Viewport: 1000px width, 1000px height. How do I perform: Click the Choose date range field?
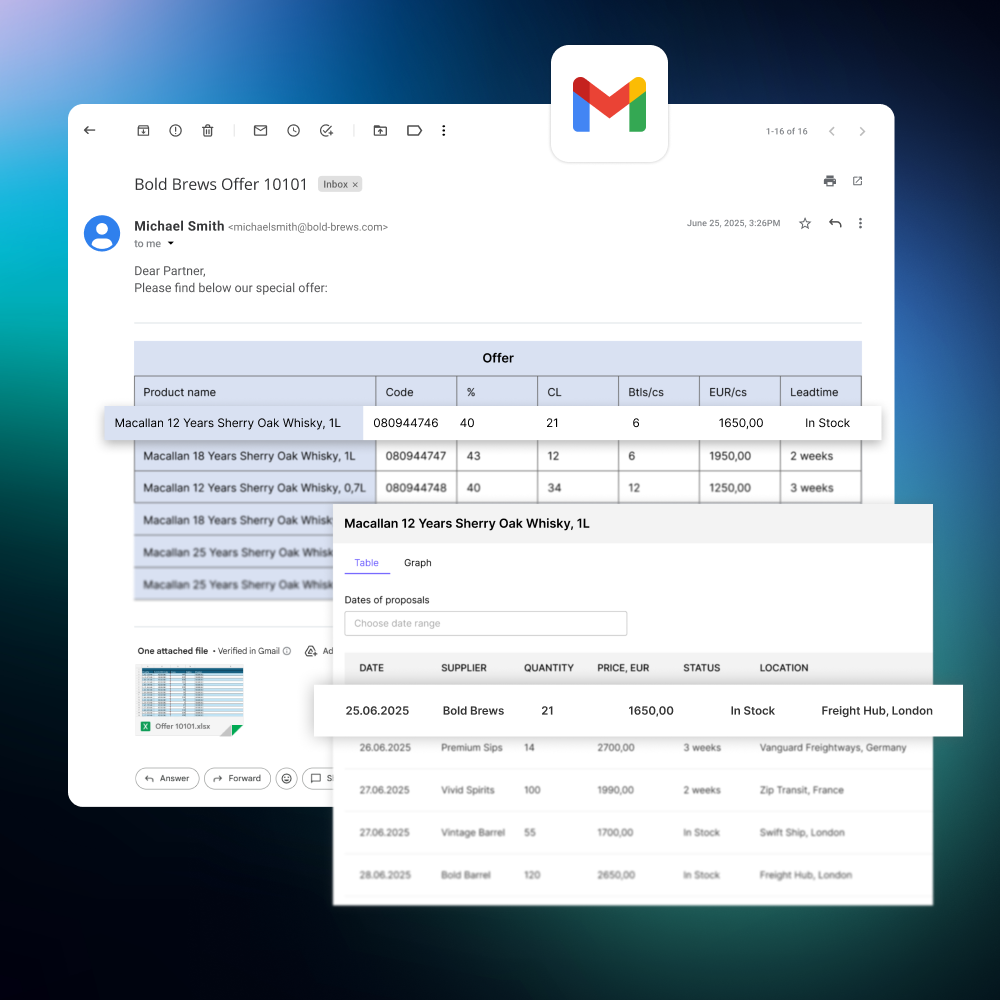(486, 623)
